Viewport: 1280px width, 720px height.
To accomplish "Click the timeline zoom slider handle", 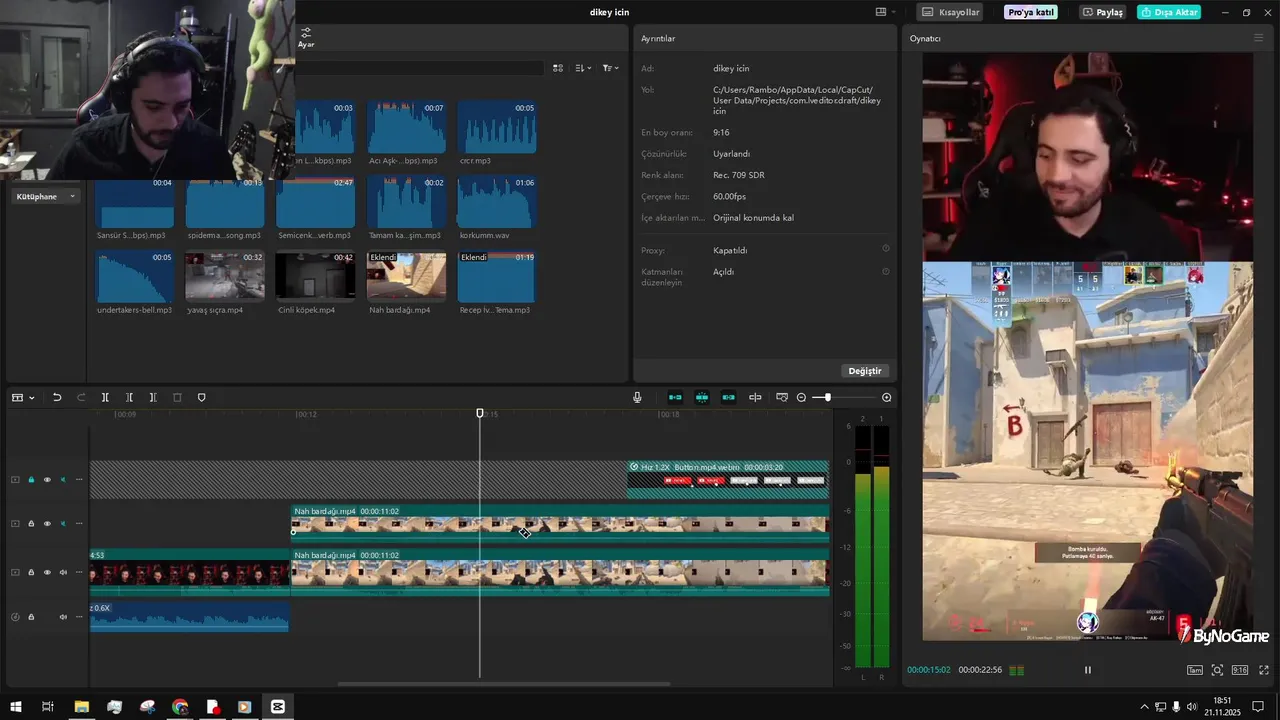I will coord(827,398).
